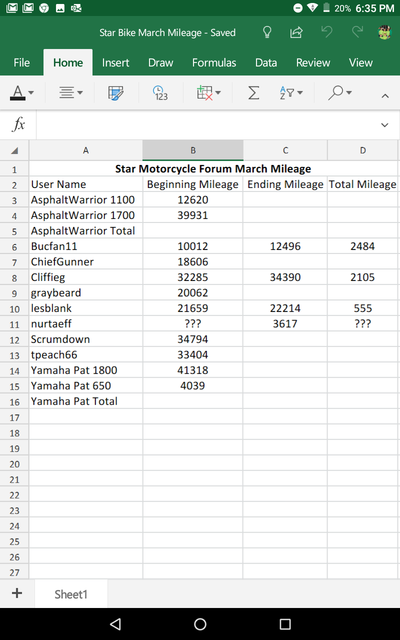Tap the Tell Me lightbulb icon
Image resolution: width=400 pixels, height=640 pixels.
pos(267,32)
